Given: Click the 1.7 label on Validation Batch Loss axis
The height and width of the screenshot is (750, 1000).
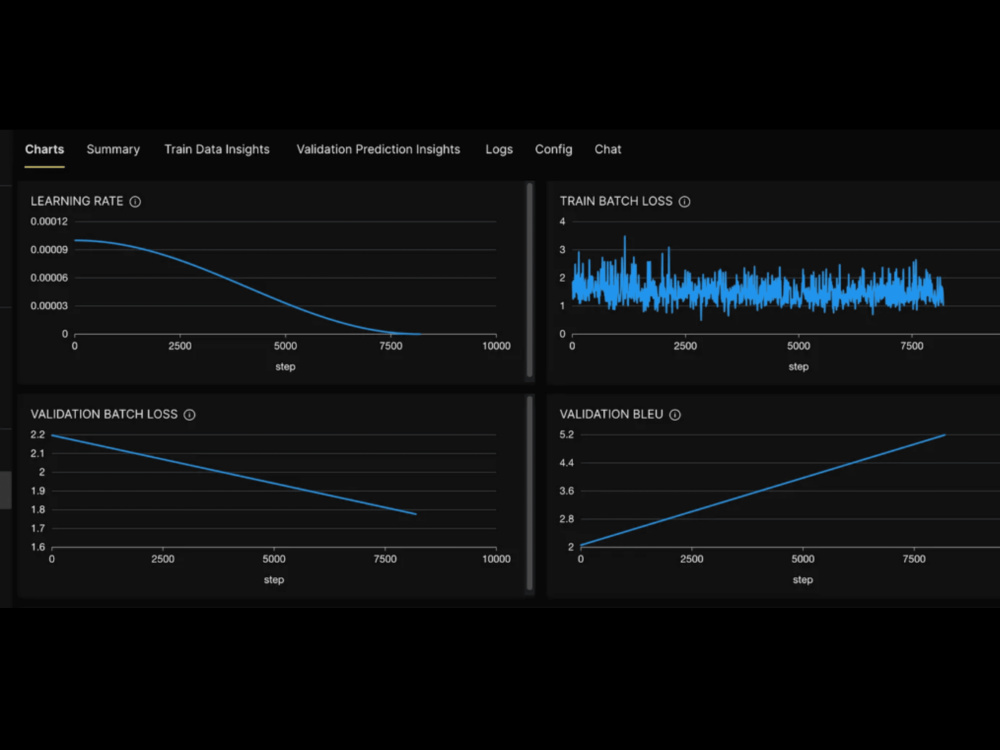Looking at the screenshot, I should tap(38, 528).
